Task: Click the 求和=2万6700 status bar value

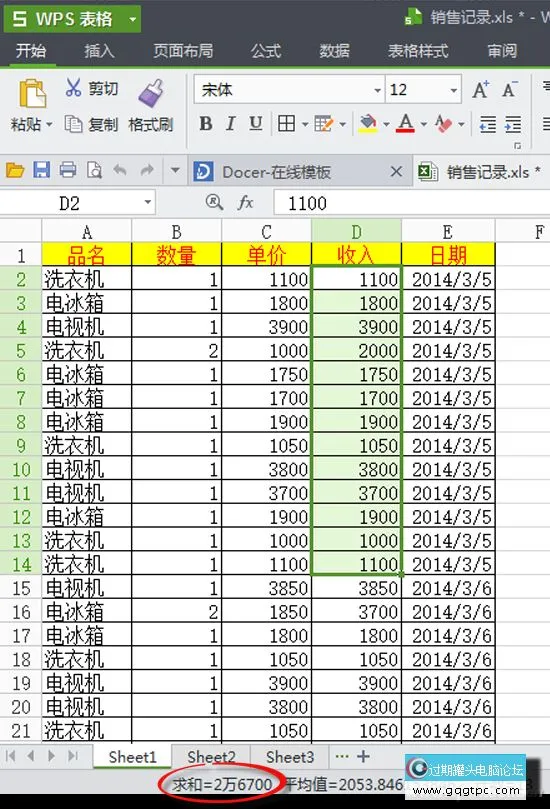Action: pyautogui.click(x=222, y=784)
